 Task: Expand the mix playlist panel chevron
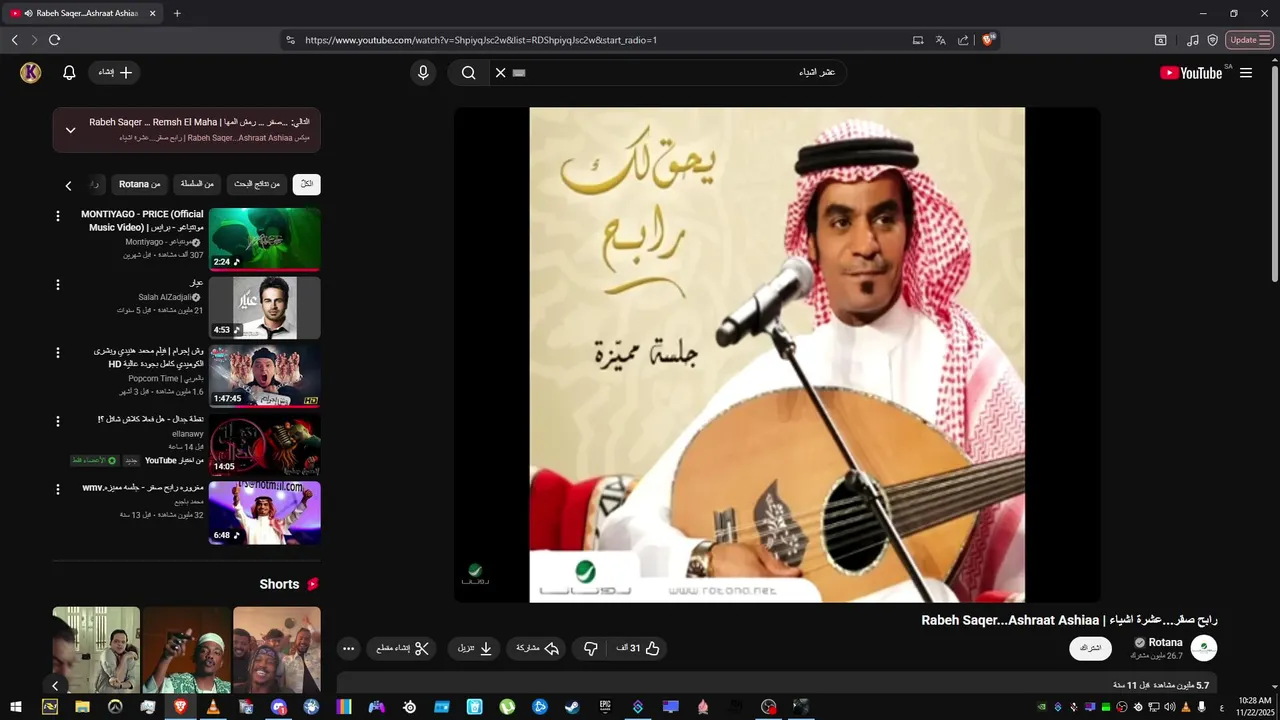tap(70, 130)
